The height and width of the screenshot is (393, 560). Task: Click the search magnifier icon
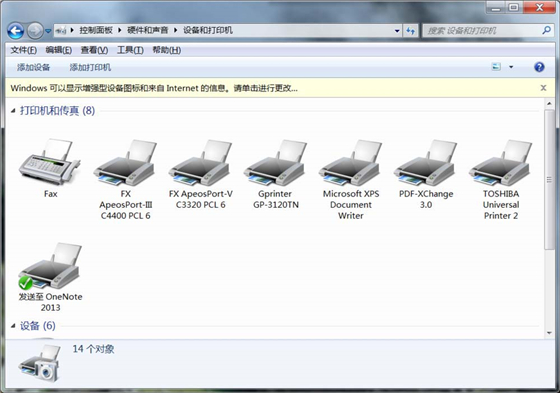[x=546, y=30]
